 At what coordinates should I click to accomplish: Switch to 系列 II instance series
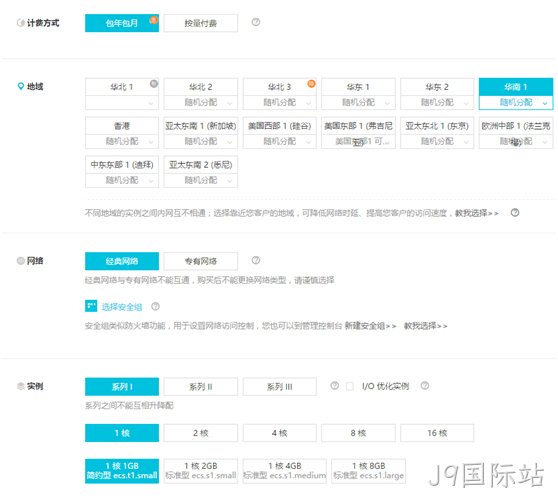coord(201,387)
